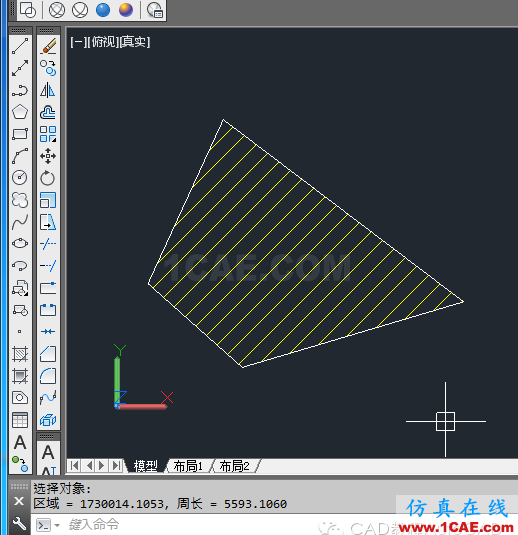Pick the Circle draw tool

[20, 177]
